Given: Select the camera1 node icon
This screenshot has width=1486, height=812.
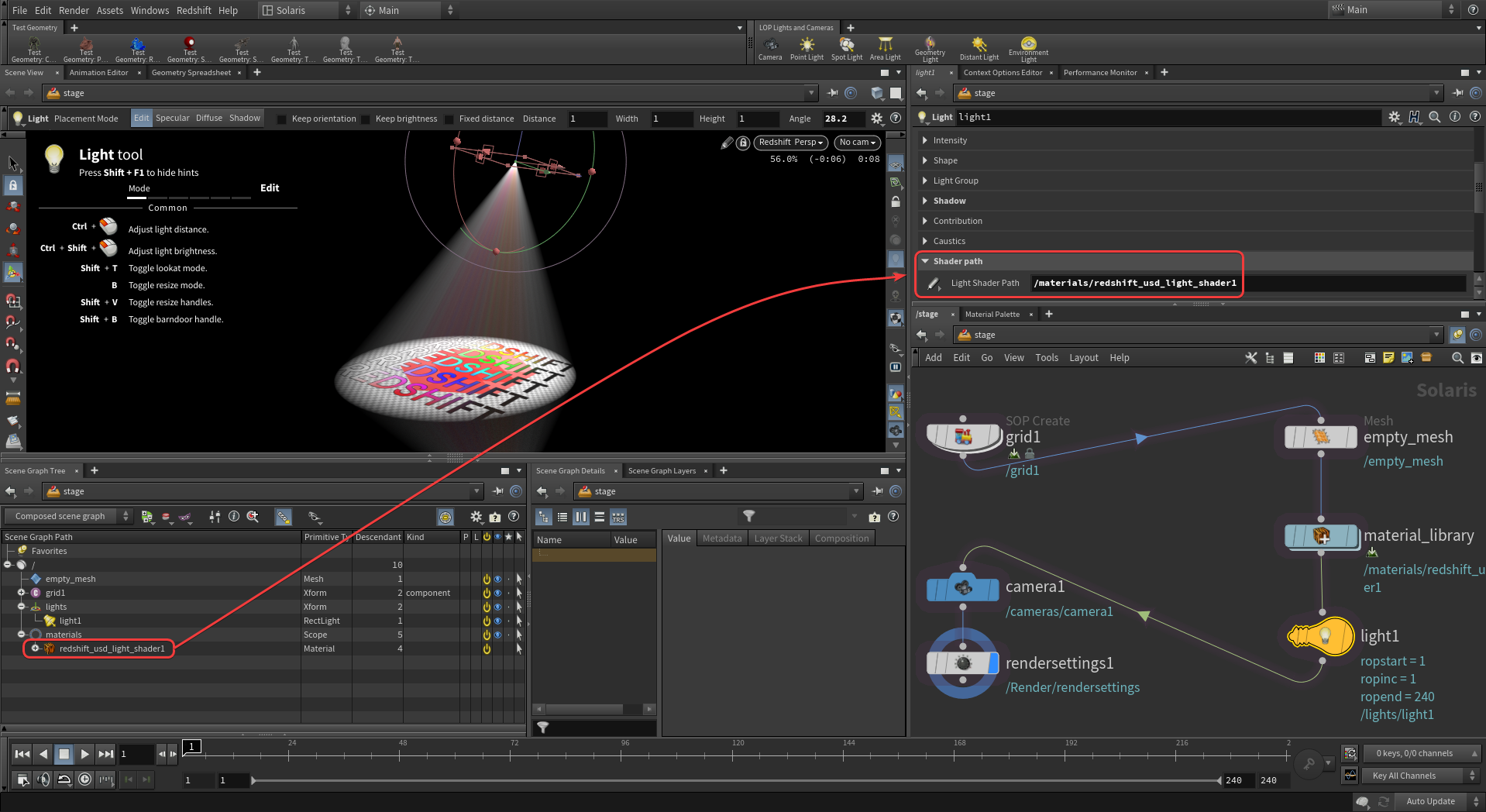Looking at the screenshot, I should (963, 588).
